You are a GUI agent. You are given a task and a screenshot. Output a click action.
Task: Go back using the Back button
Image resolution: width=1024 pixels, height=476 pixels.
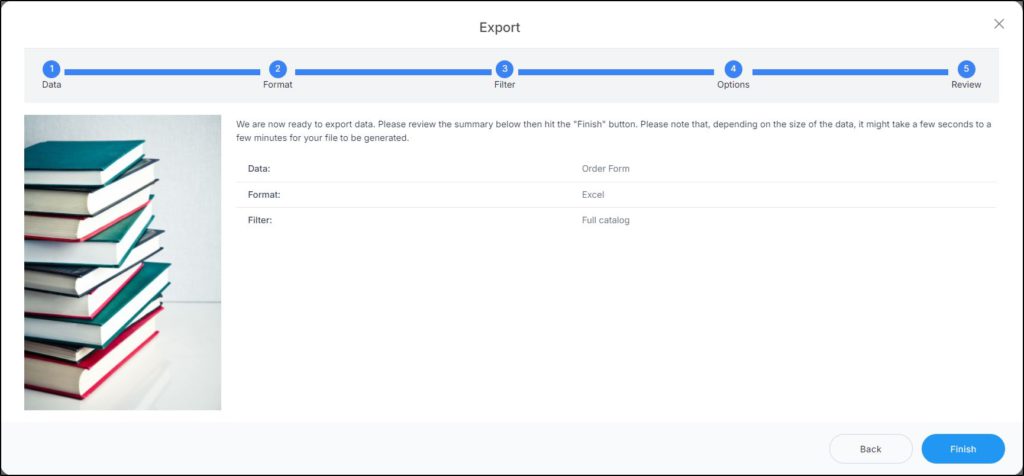pos(870,449)
